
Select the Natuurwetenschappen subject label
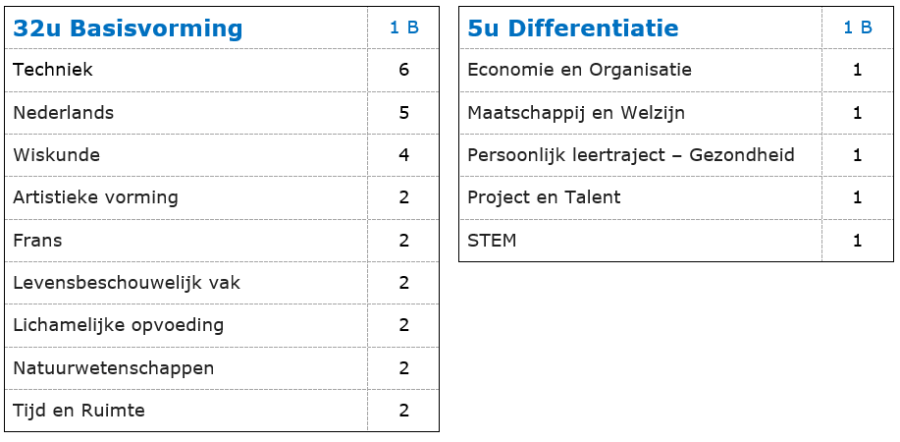click(114, 368)
